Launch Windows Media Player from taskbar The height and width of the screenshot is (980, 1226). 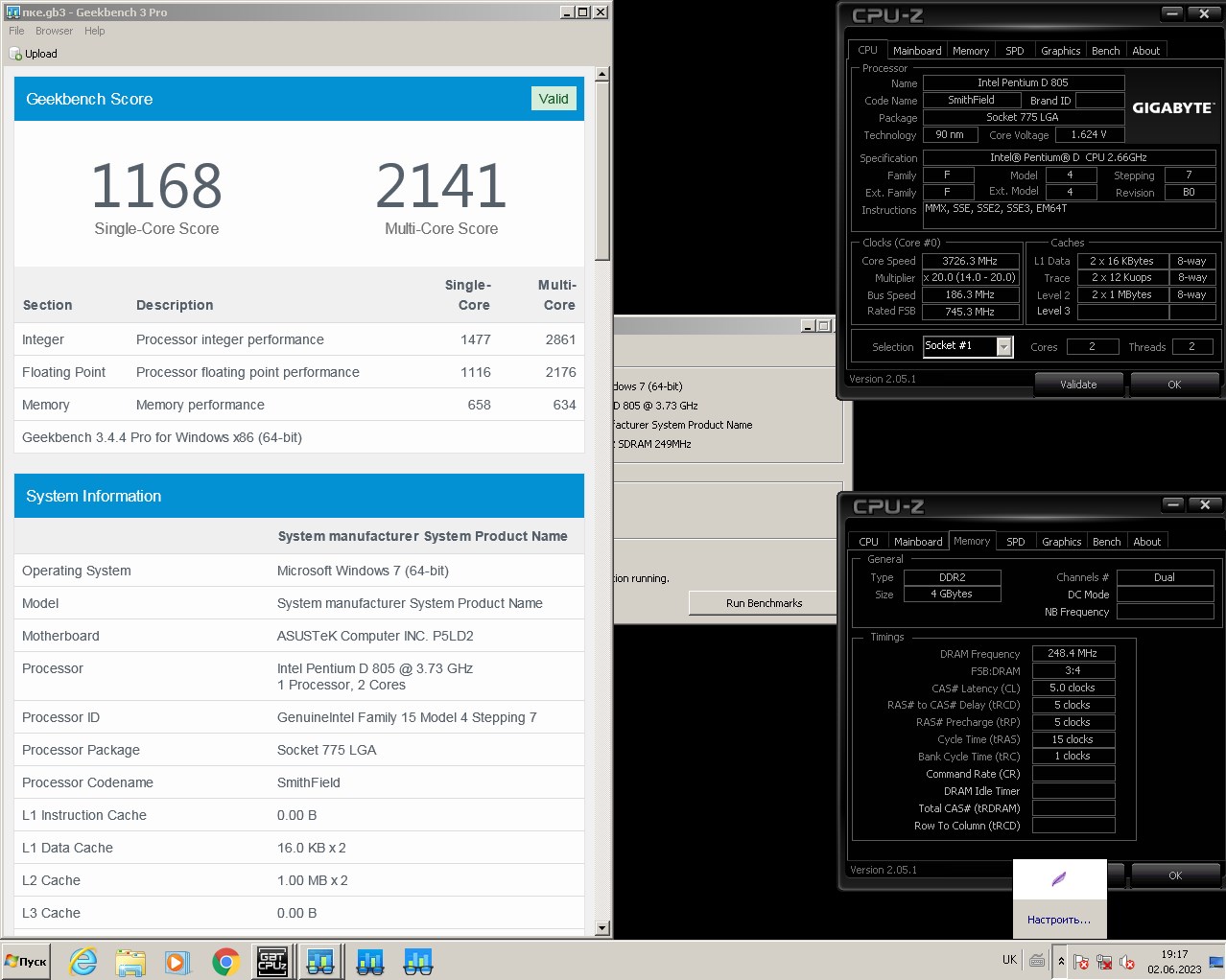[177, 962]
